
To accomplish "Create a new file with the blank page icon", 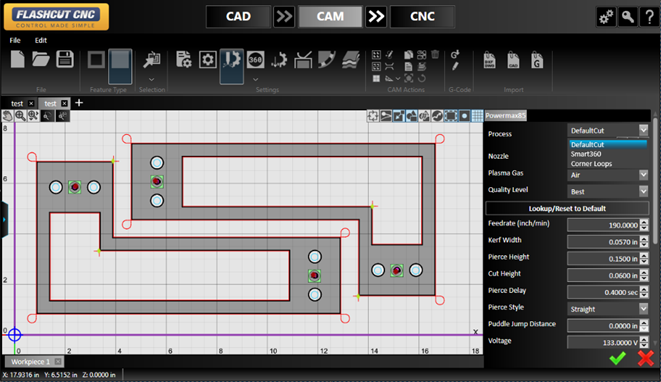I will pos(17,59).
